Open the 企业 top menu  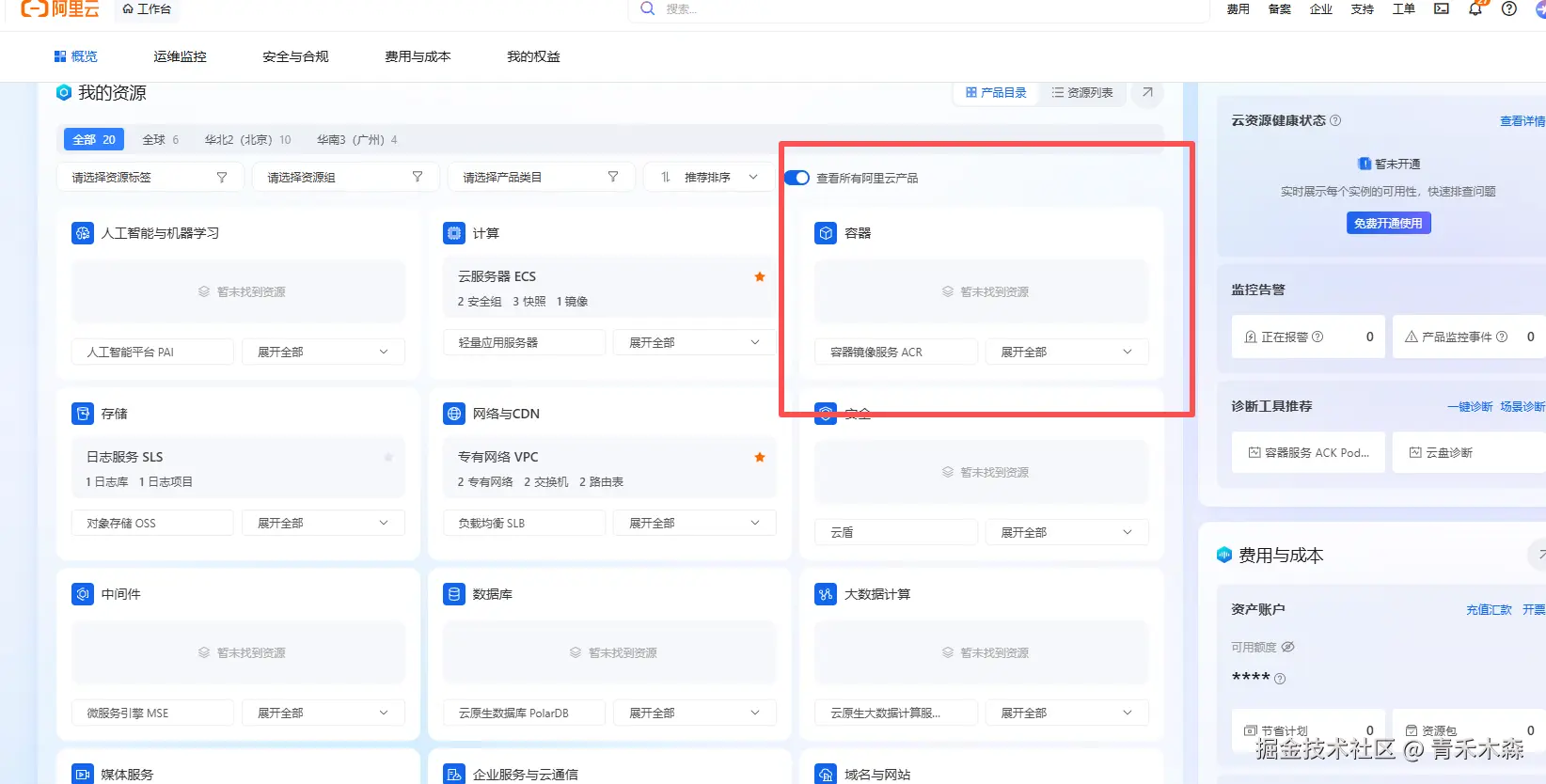pyautogui.click(x=1321, y=8)
